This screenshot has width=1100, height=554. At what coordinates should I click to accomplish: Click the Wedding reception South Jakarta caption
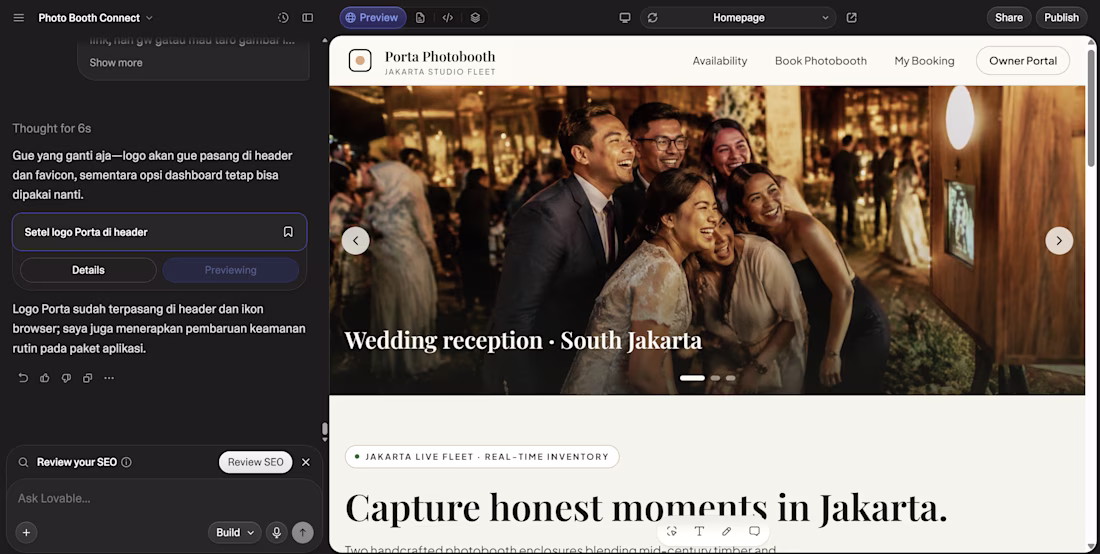tap(523, 341)
